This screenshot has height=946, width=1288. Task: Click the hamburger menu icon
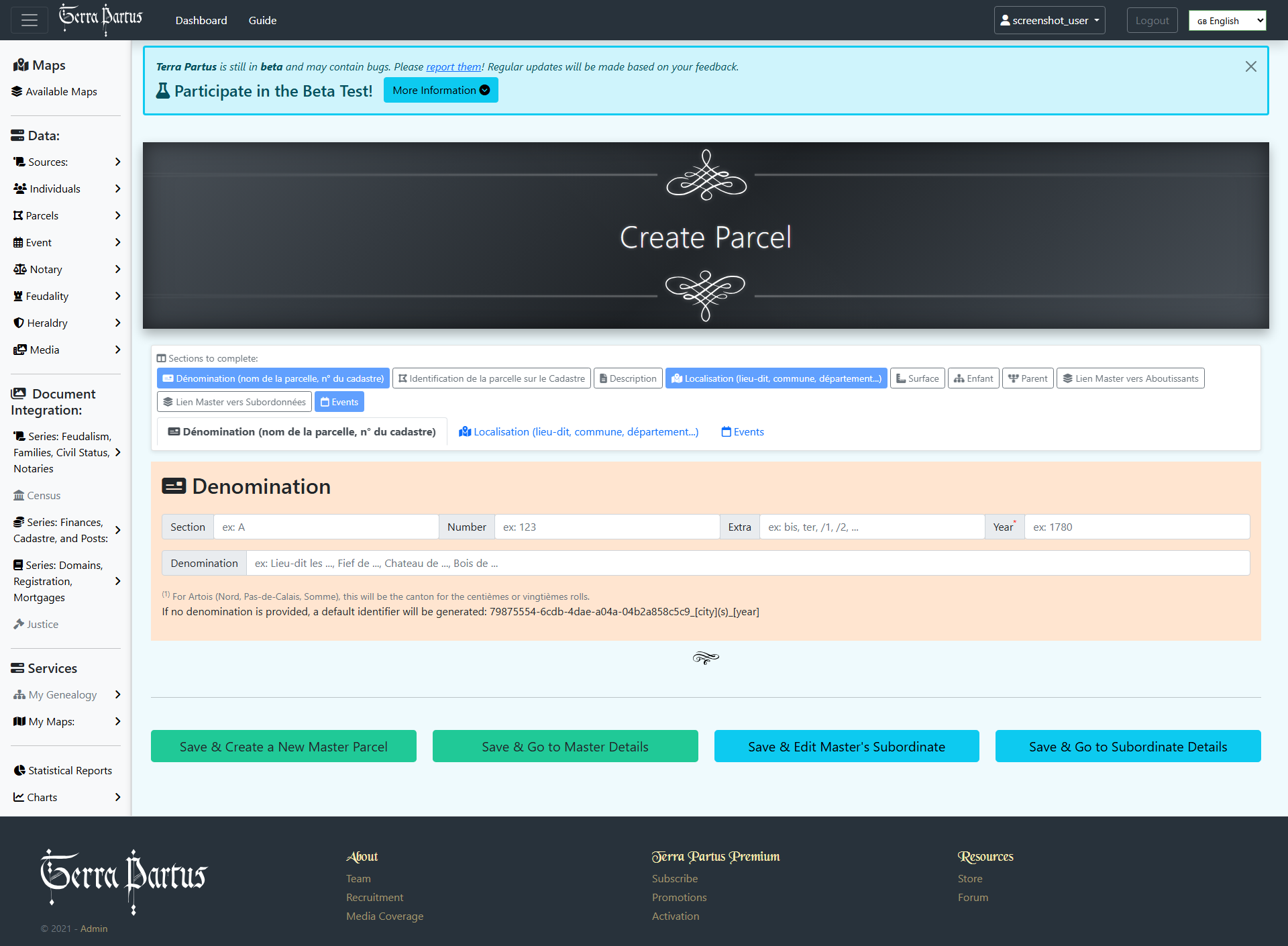30,20
